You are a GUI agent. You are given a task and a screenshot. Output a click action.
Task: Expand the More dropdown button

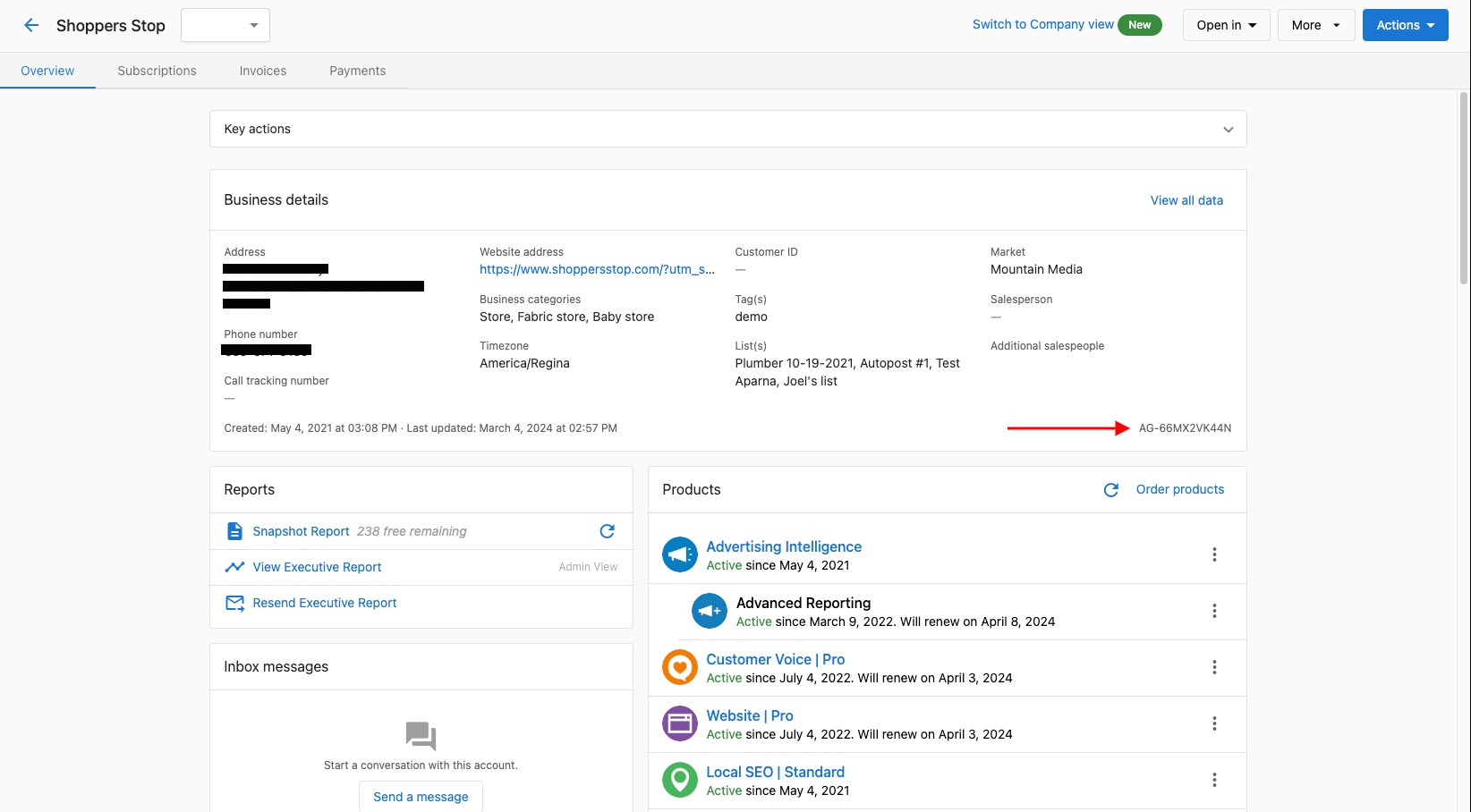tap(1315, 25)
